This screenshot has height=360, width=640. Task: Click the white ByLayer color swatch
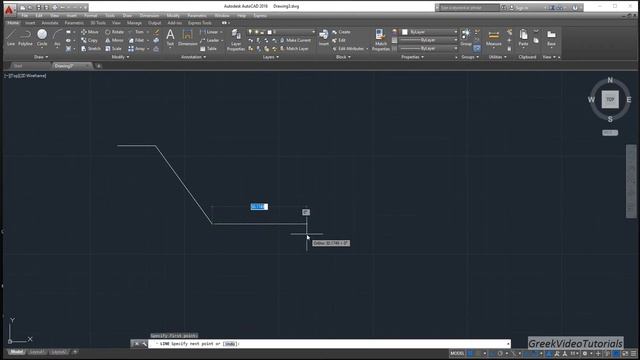405,32
